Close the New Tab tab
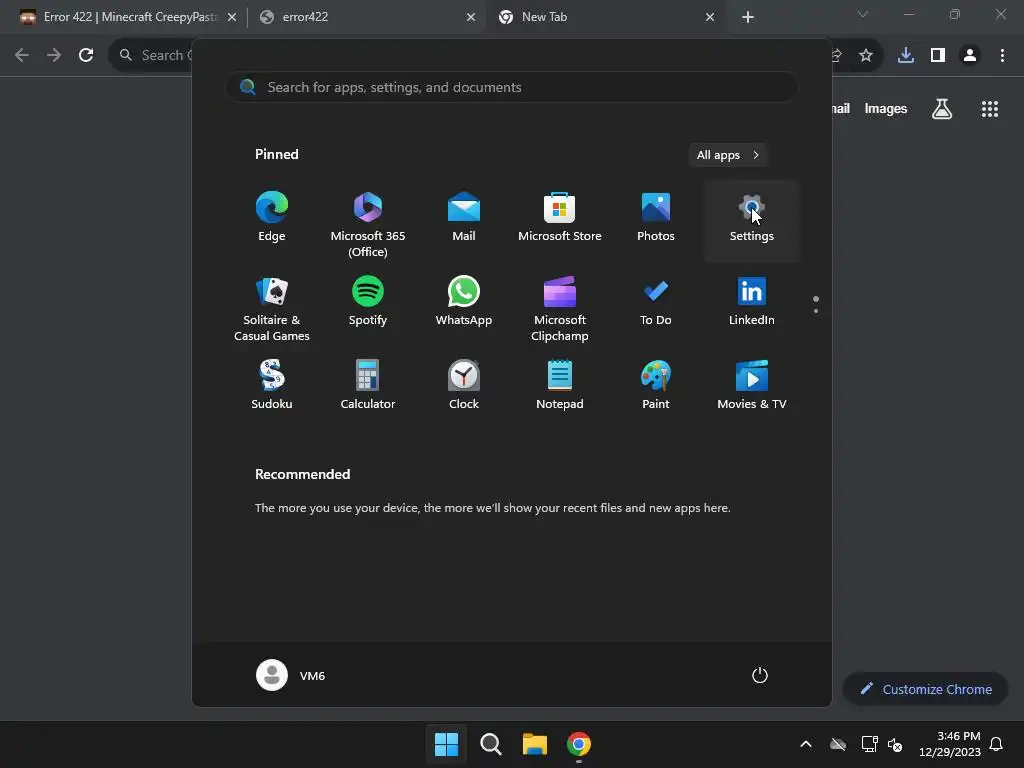Screen dimensions: 1024x768 click(710, 17)
